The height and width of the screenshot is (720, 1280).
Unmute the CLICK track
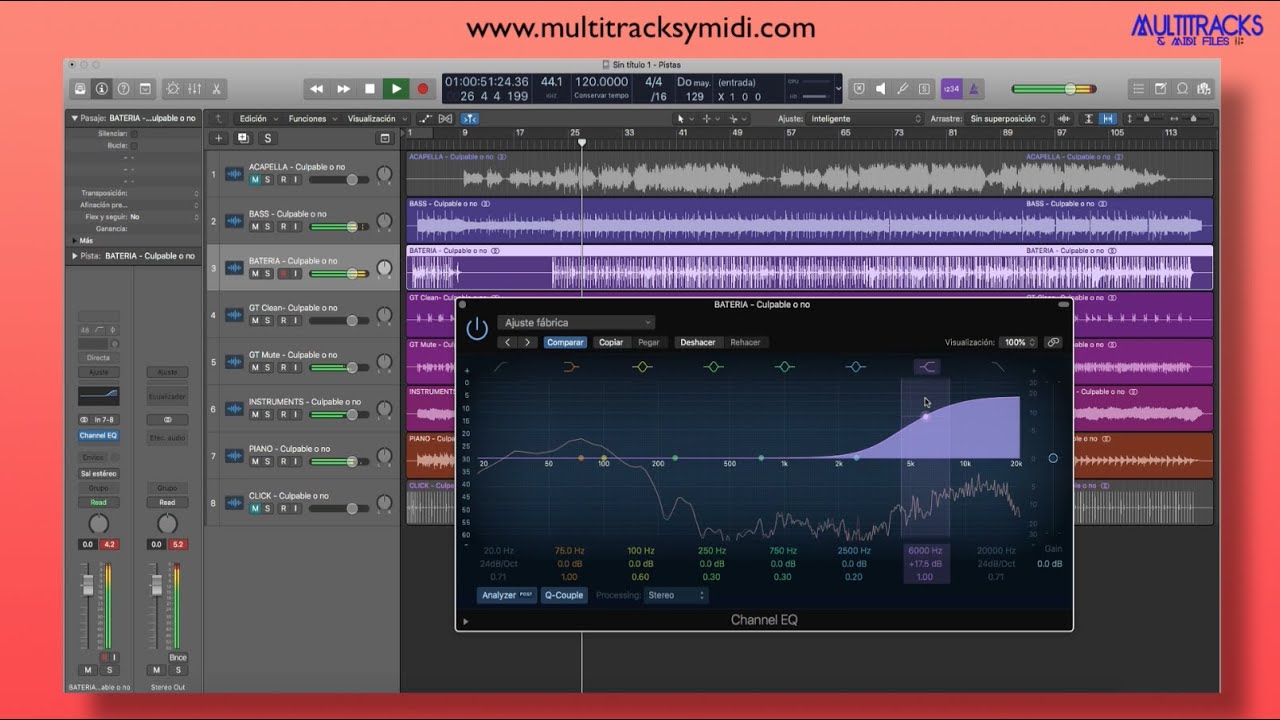click(255, 508)
